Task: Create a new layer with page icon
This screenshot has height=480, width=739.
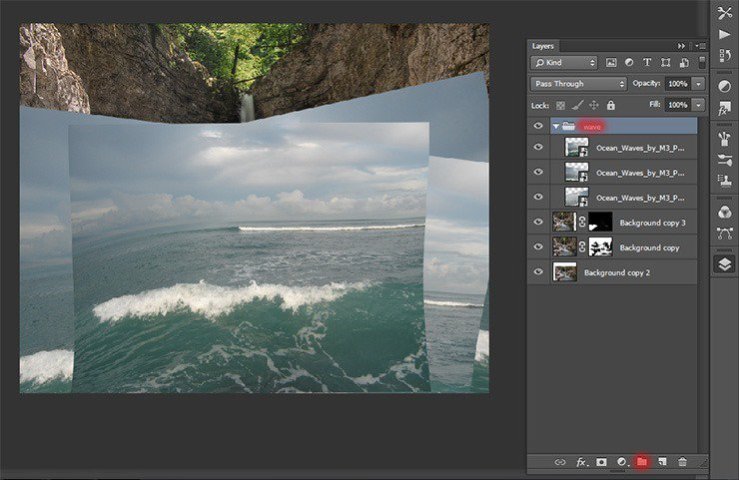Action: [x=662, y=461]
